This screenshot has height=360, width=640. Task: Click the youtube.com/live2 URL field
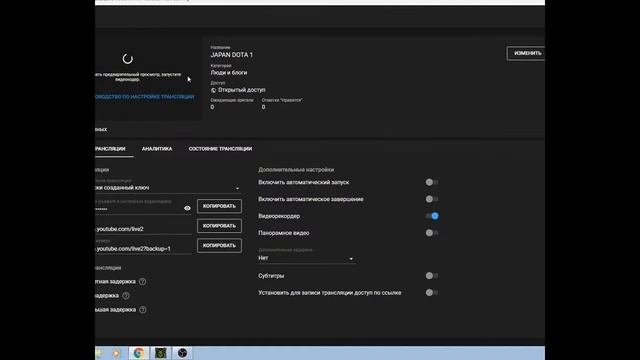[x=143, y=229]
